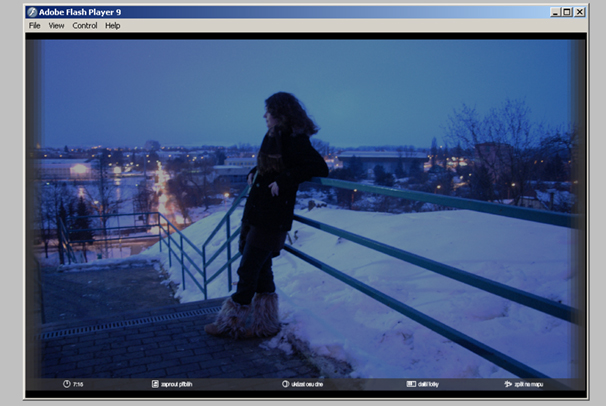The height and width of the screenshot is (406, 606).
Task: Maximize the Flash Player window
Action: (566, 12)
